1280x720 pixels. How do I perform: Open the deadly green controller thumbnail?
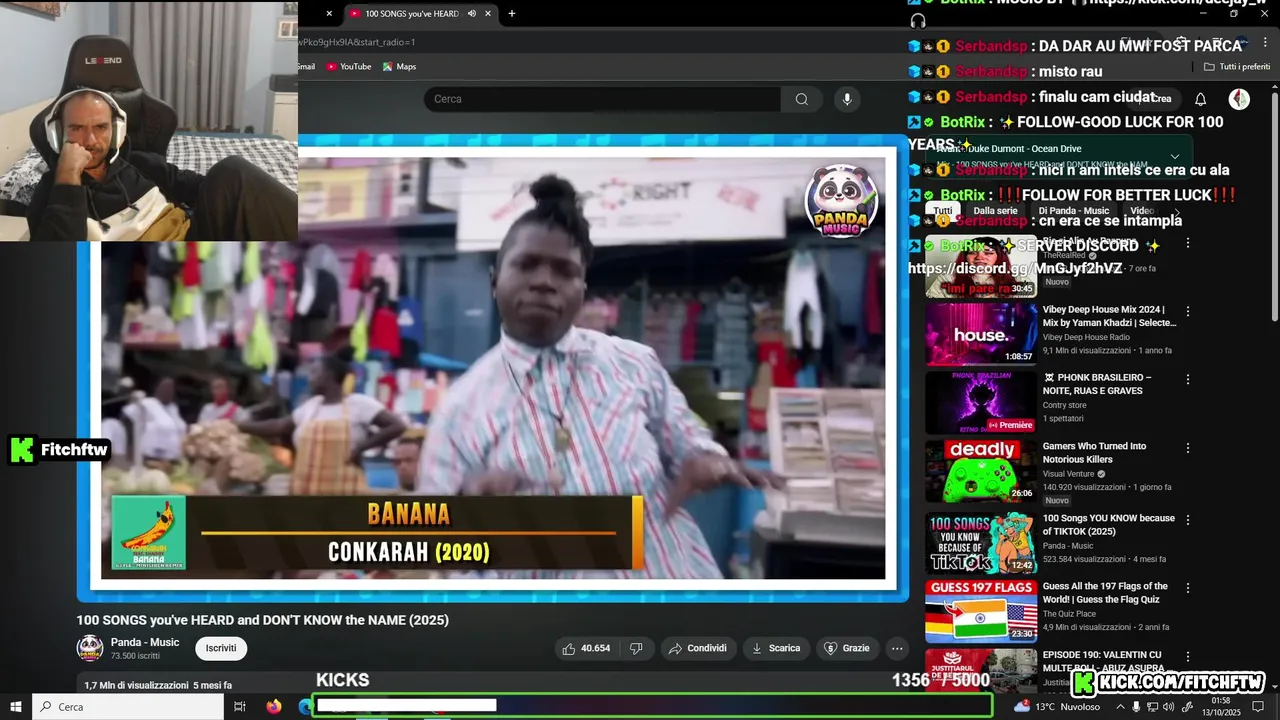(981, 470)
